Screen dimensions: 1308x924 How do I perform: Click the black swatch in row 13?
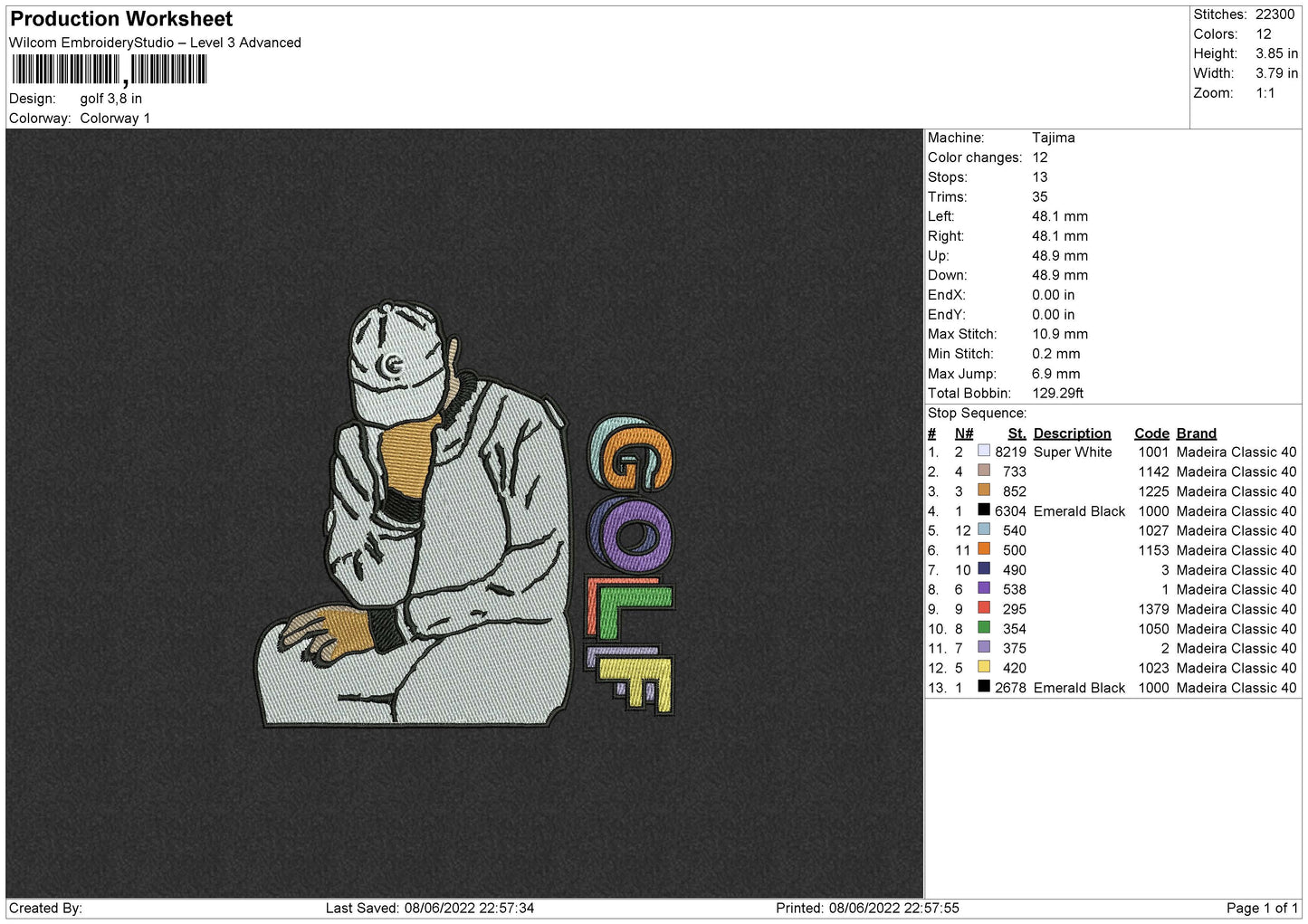click(x=984, y=686)
